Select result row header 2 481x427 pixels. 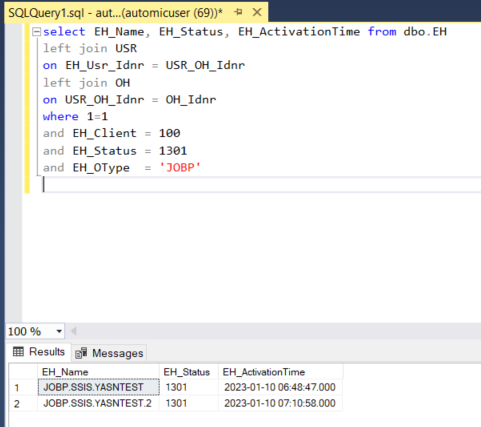(x=23, y=404)
